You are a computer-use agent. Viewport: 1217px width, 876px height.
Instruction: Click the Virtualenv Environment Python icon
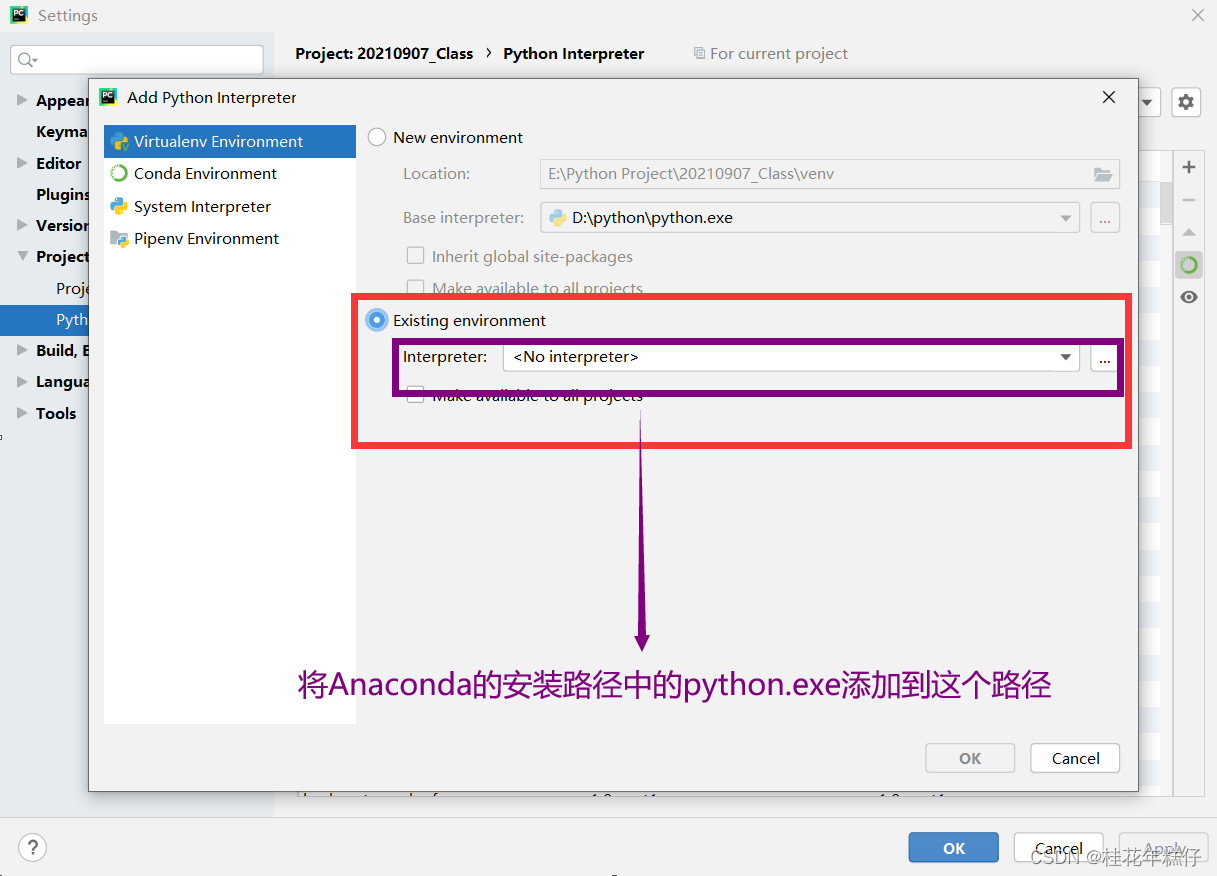click(119, 141)
